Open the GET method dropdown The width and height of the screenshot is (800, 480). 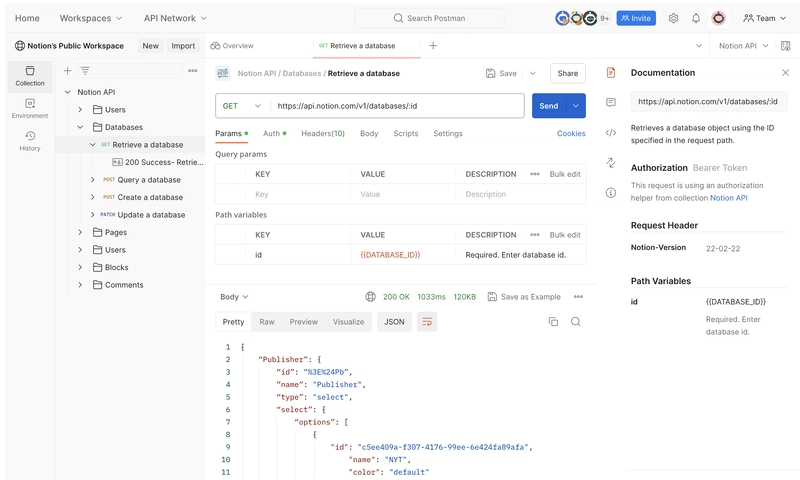point(242,106)
